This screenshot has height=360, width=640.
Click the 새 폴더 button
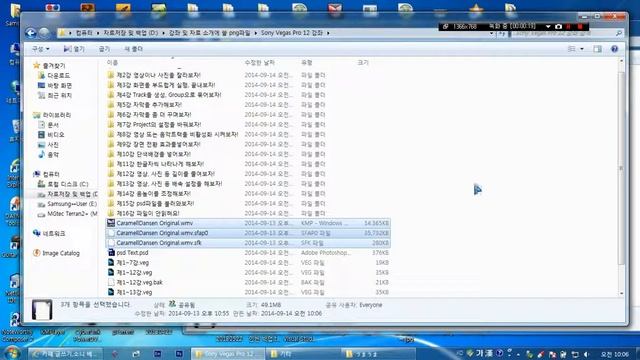[x=133, y=49]
